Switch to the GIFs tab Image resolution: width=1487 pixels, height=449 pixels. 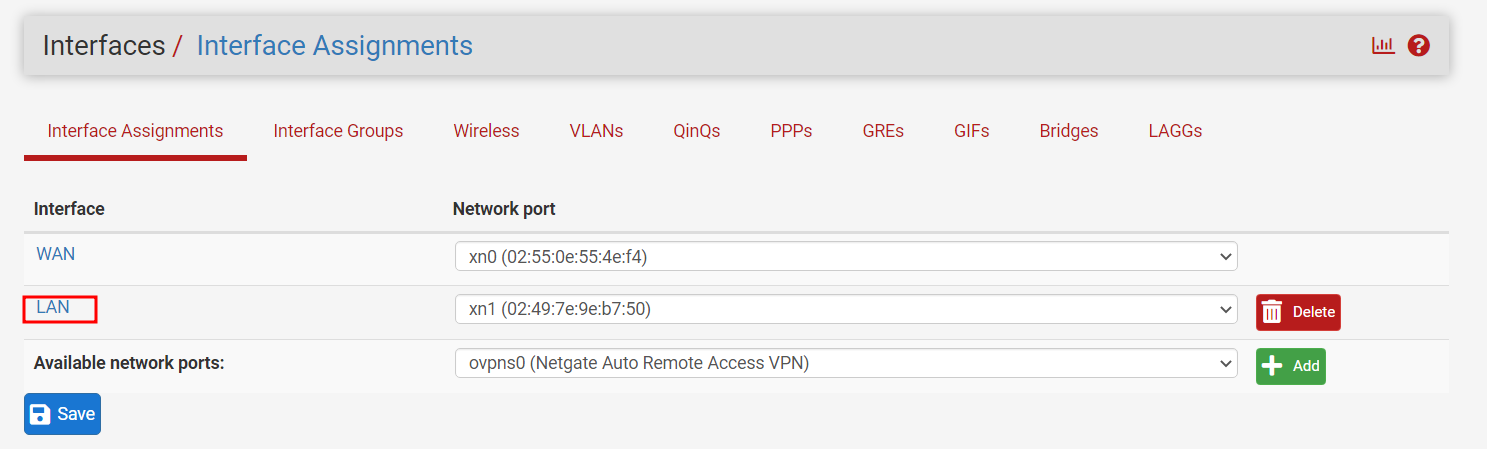point(972,131)
